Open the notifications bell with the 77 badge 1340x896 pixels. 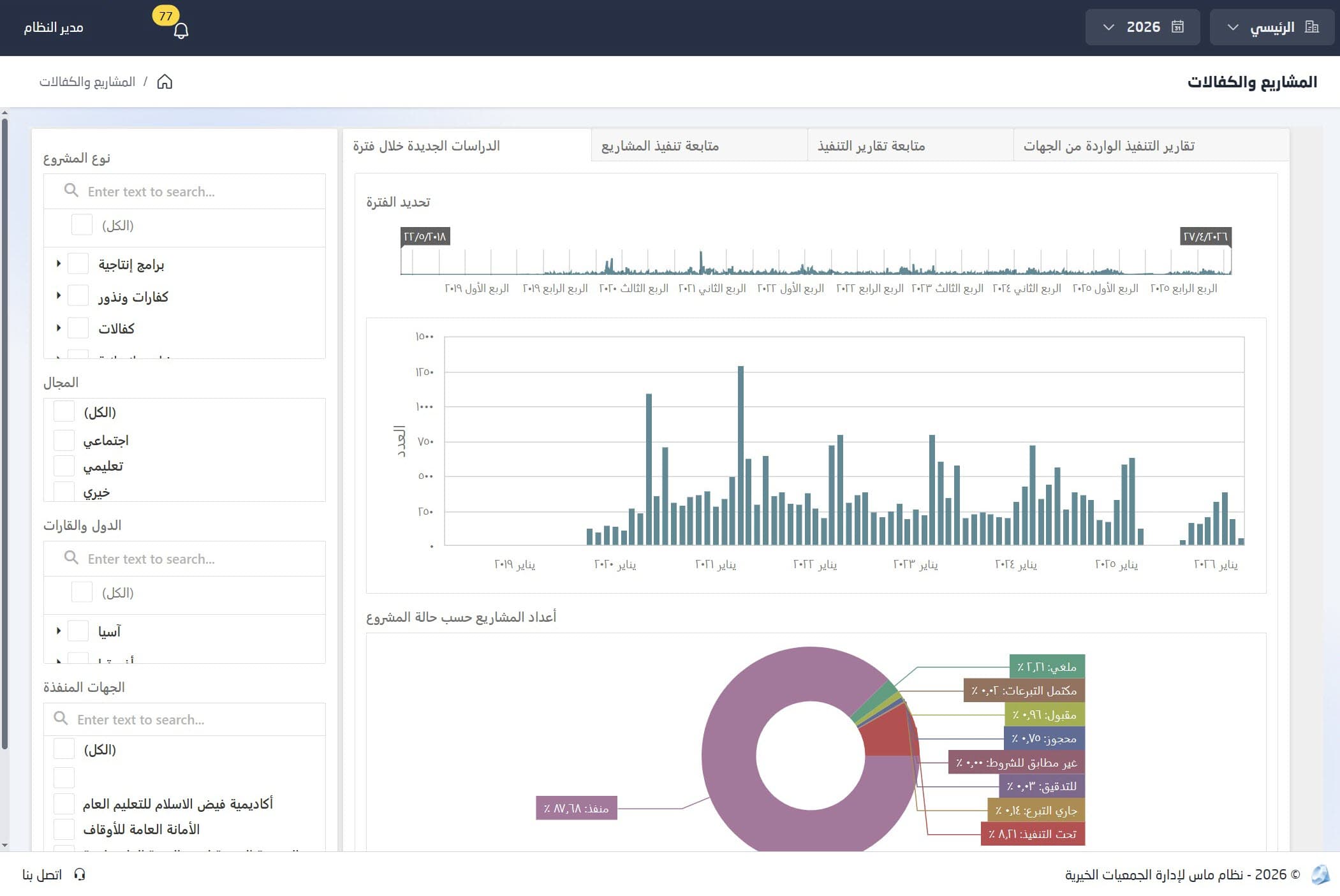click(180, 30)
